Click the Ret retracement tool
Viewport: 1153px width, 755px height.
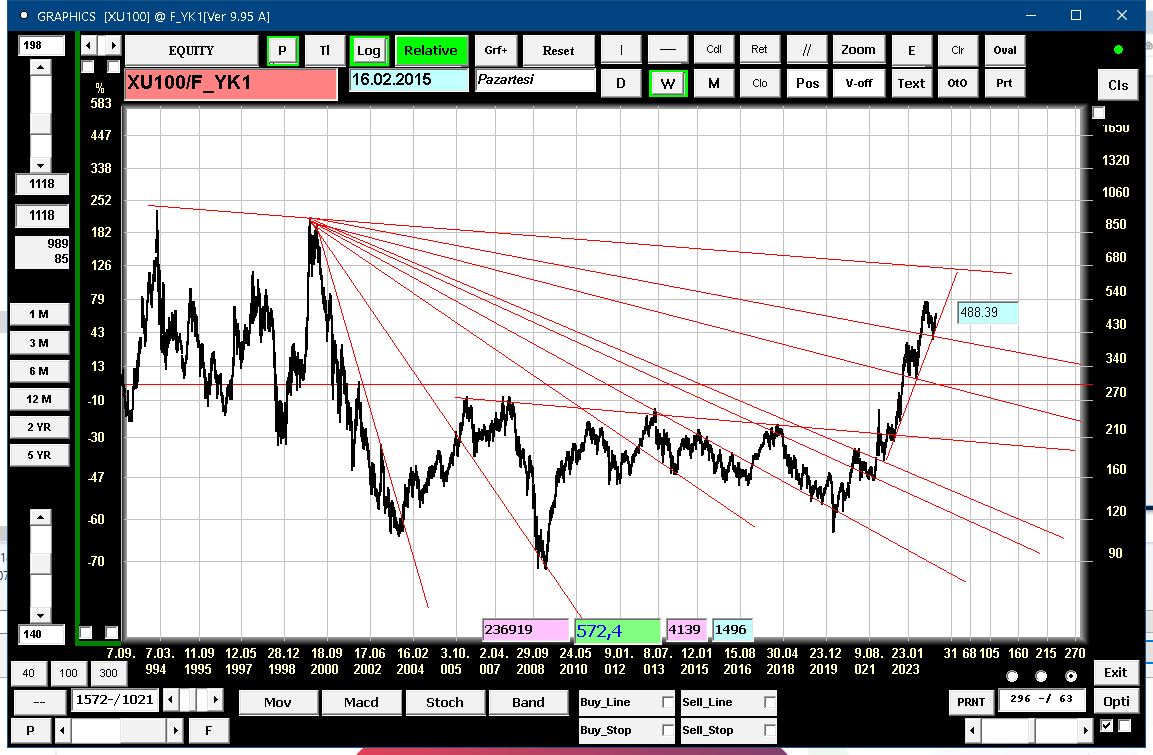click(760, 50)
